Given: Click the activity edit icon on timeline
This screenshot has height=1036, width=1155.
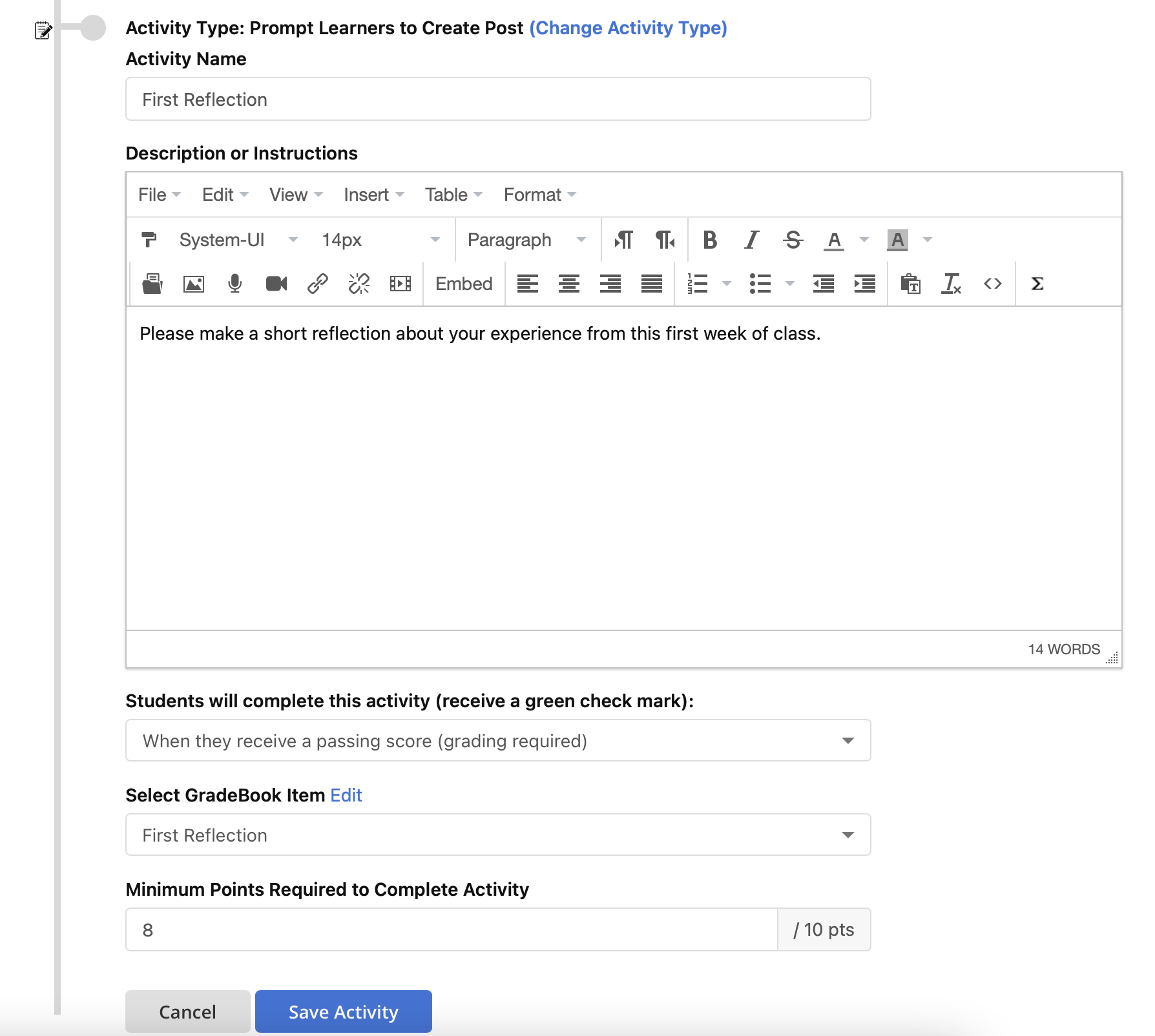Looking at the screenshot, I should (x=43, y=30).
